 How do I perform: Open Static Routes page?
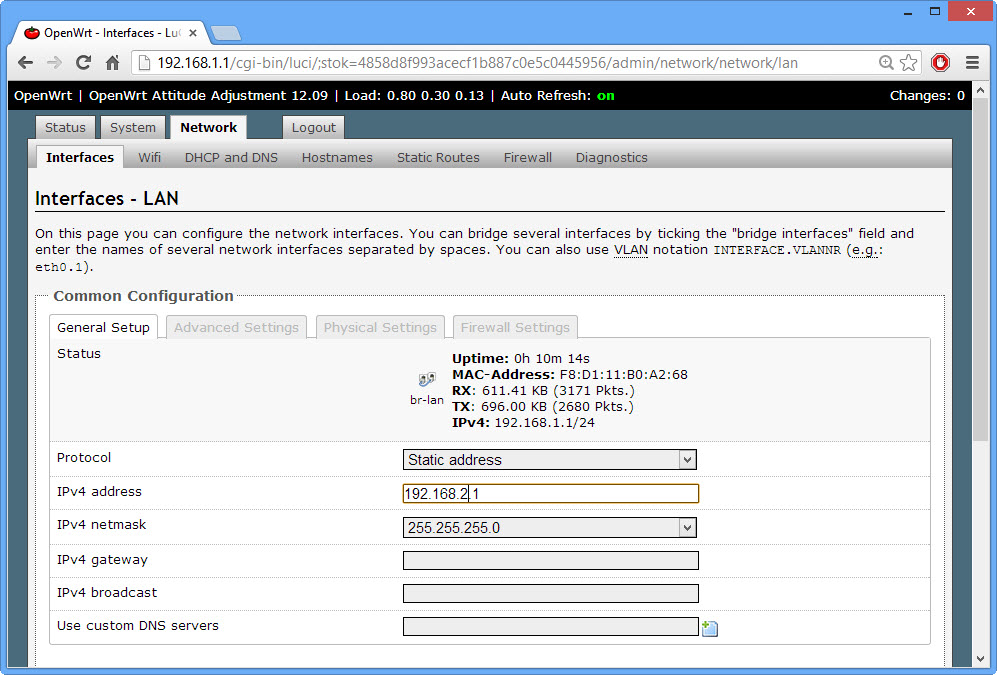tap(438, 158)
